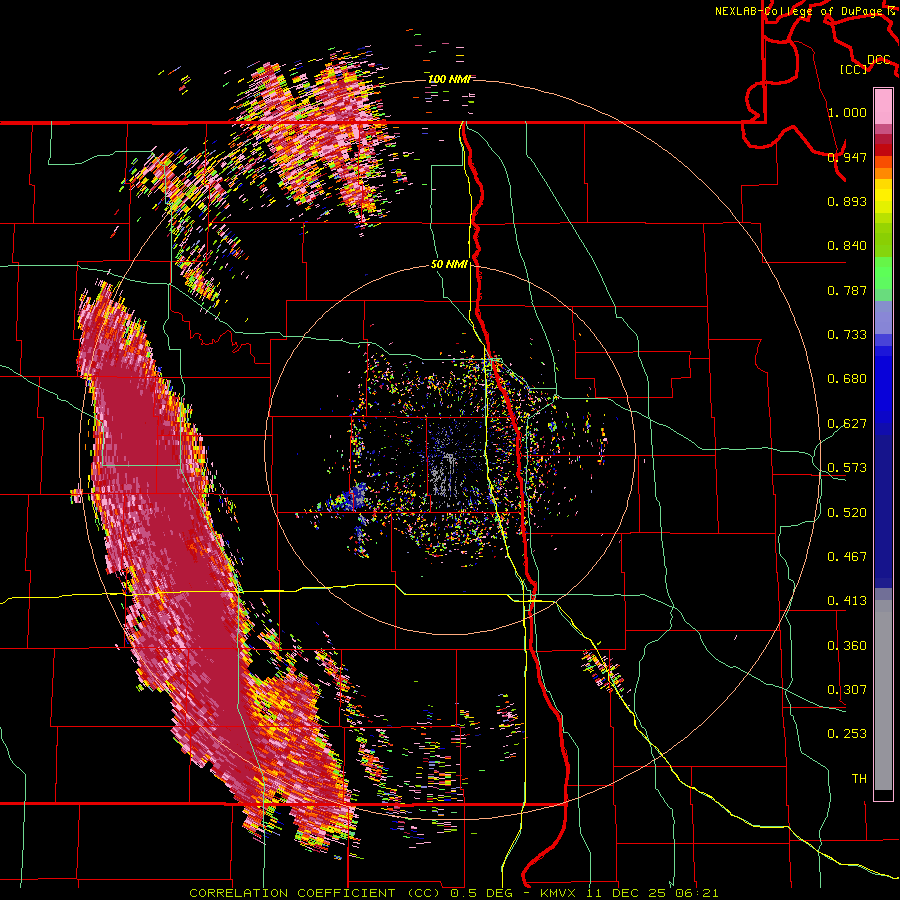900x900 pixels.
Task: Click the '0.467' color scale value
Action: pos(847,557)
